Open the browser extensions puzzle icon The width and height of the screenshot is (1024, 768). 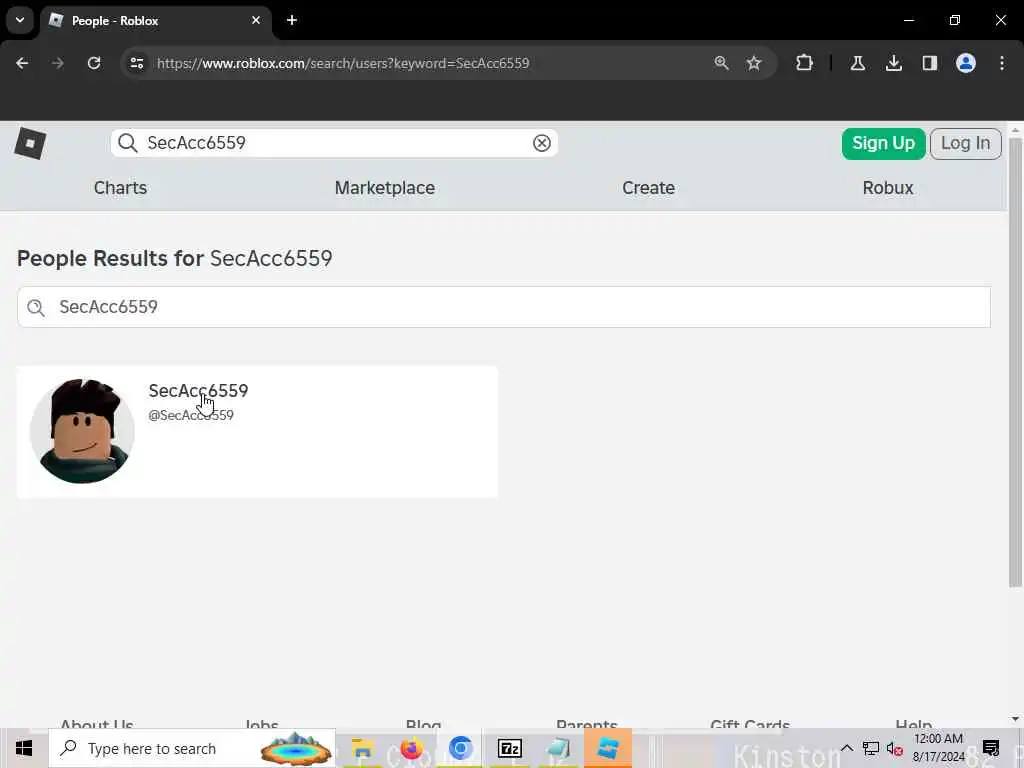pos(805,63)
